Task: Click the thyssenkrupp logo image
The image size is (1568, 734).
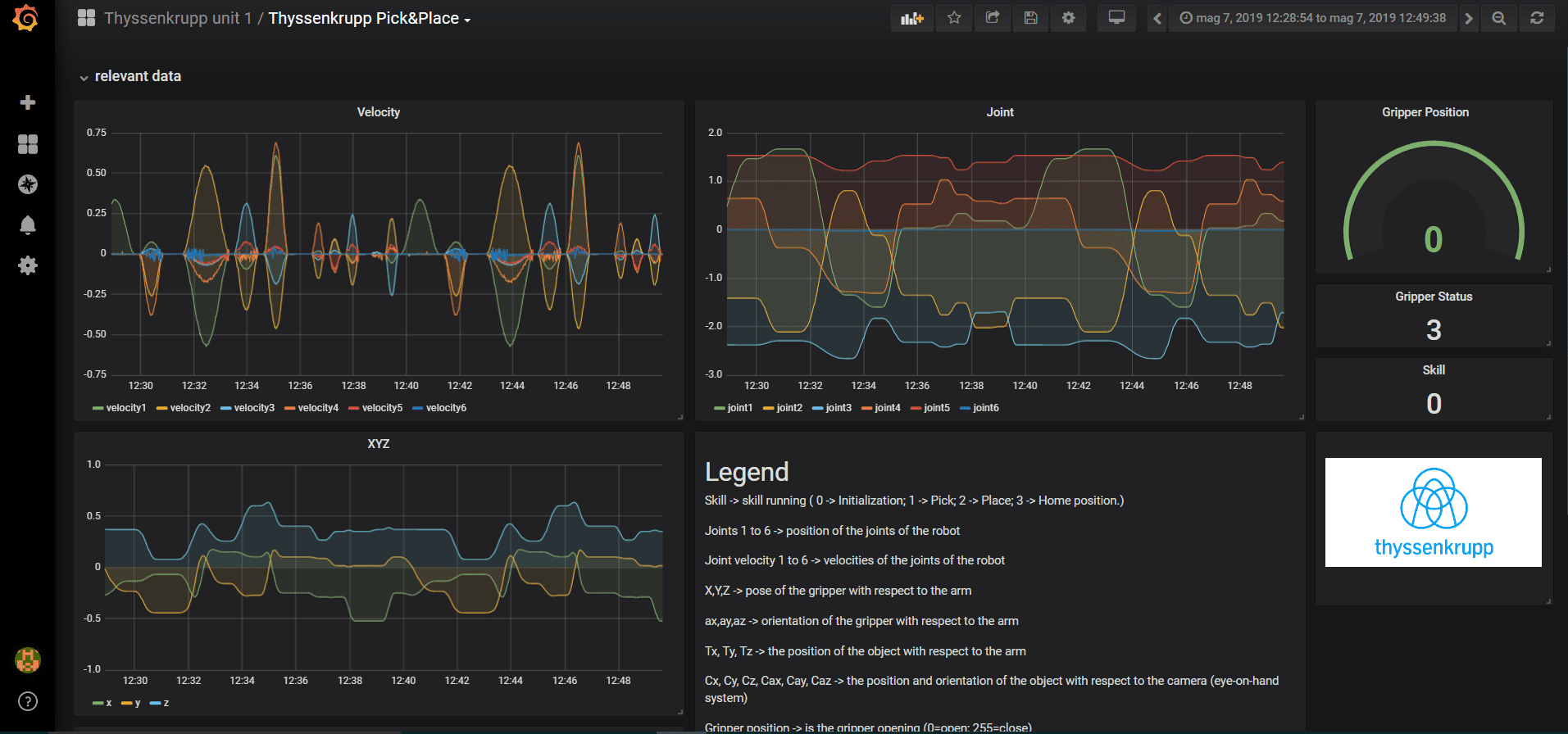Action: point(1434,512)
